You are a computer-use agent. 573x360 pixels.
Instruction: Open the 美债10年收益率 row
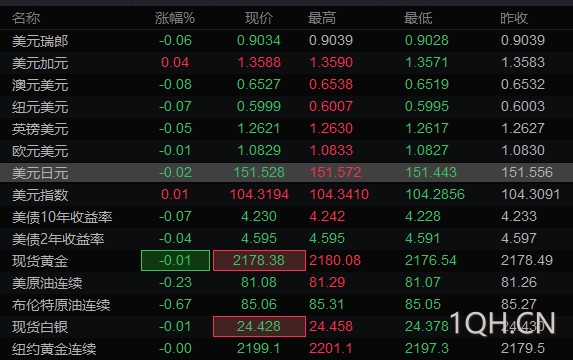(x=286, y=217)
